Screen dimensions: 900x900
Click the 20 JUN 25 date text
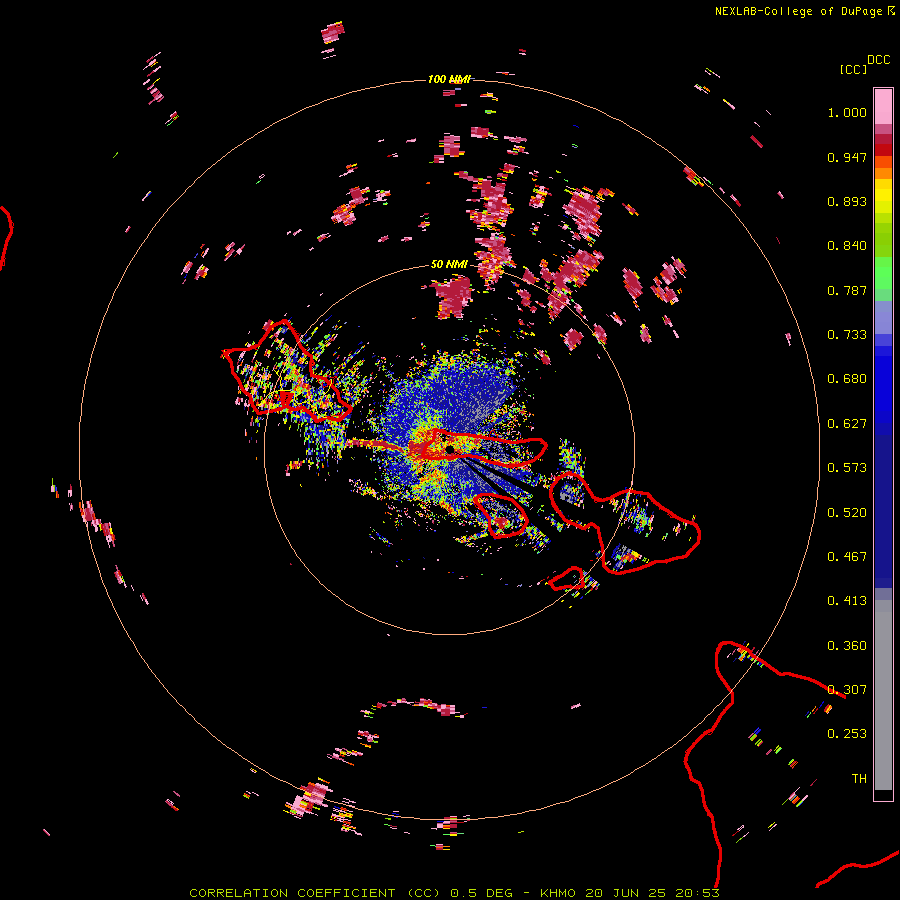626,893
